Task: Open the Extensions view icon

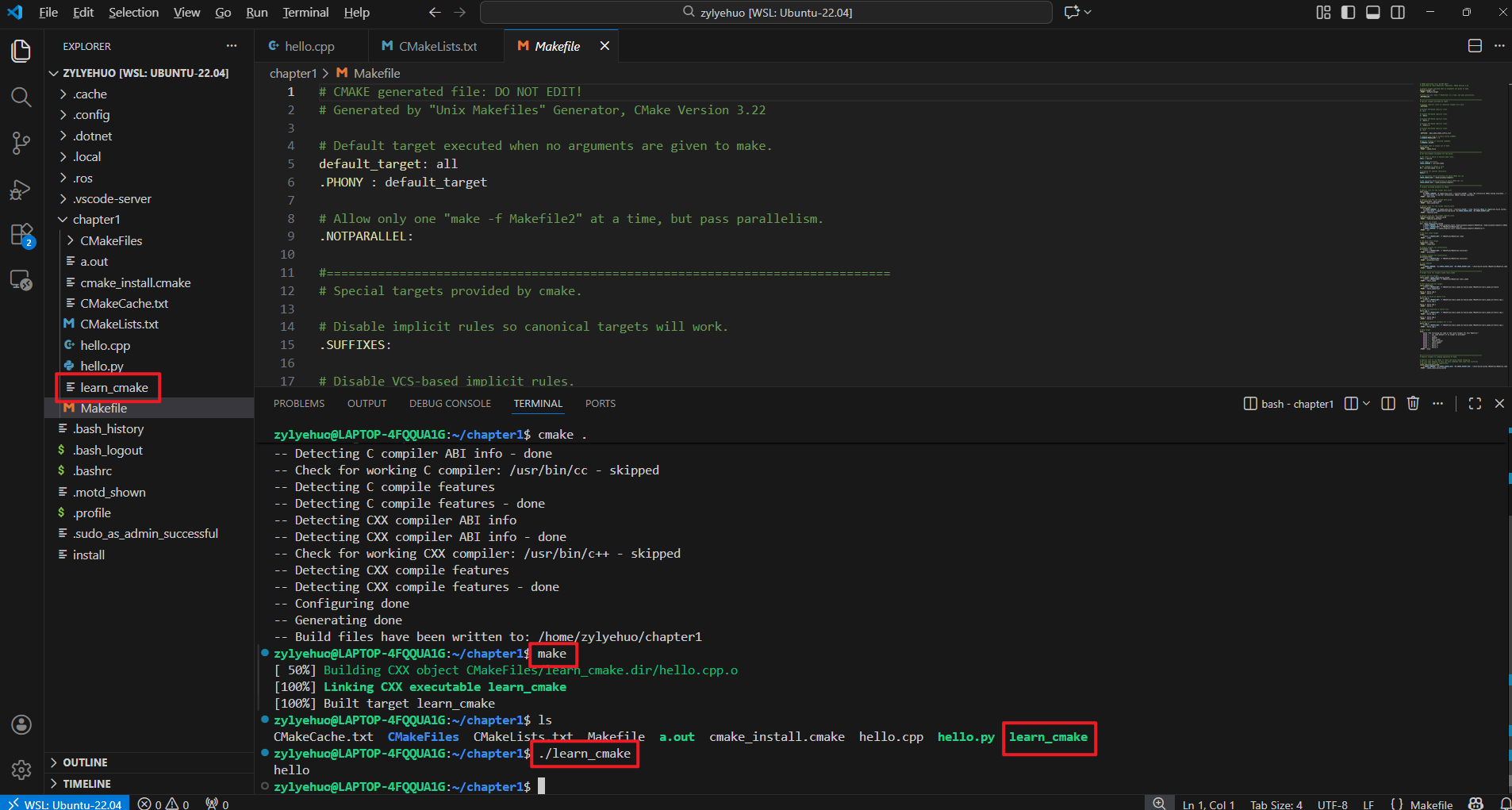Action: (x=21, y=236)
